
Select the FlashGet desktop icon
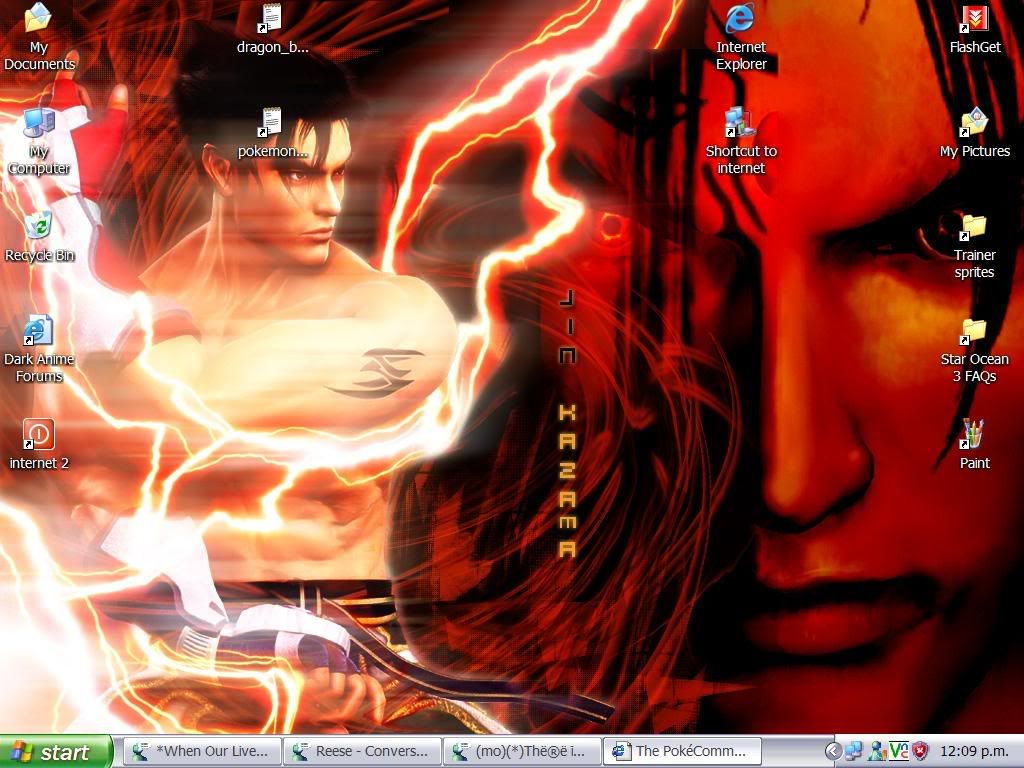(x=974, y=28)
